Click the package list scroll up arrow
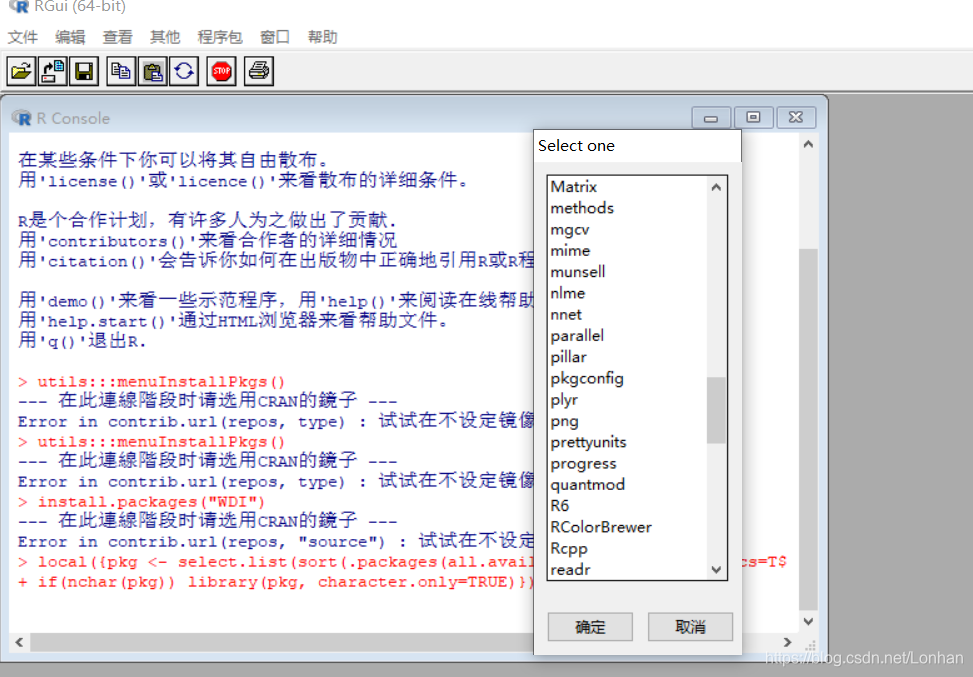This screenshot has height=677, width=973. click(716, 187)
